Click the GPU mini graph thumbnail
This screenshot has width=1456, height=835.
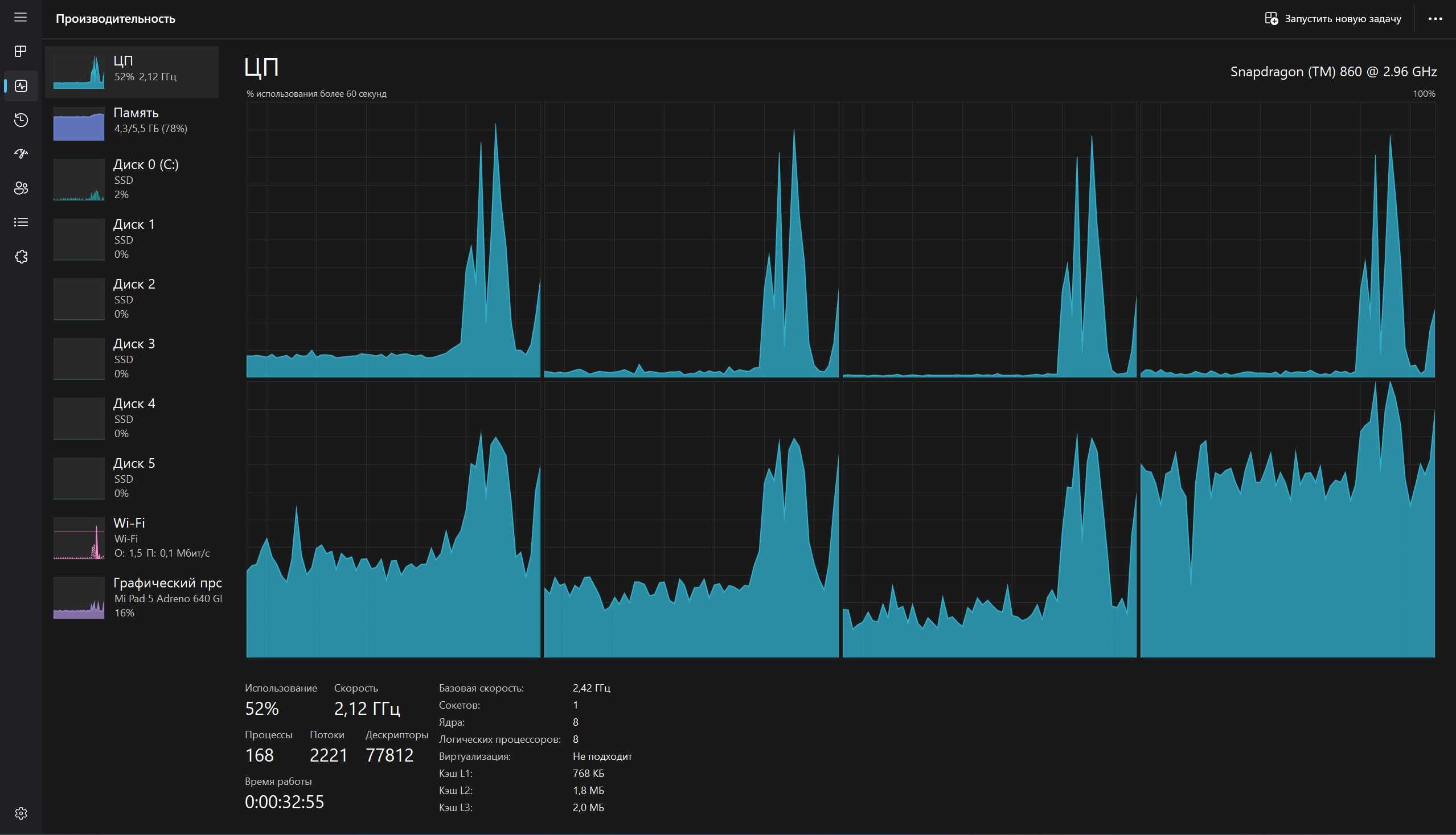tap(79, 598)
